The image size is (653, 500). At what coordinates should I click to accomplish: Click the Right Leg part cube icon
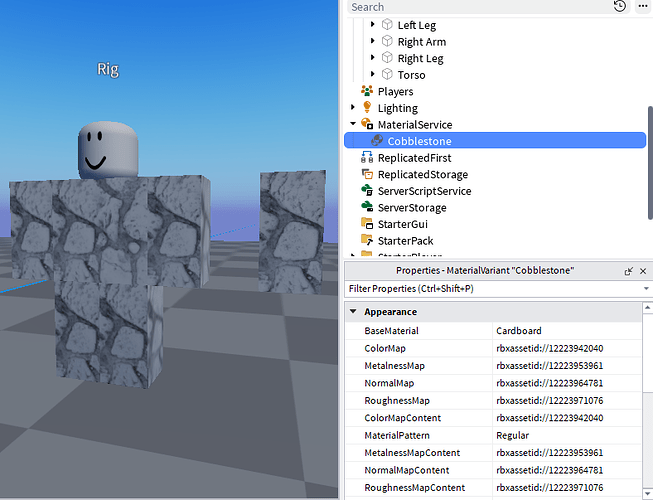(x=387, y=58)
